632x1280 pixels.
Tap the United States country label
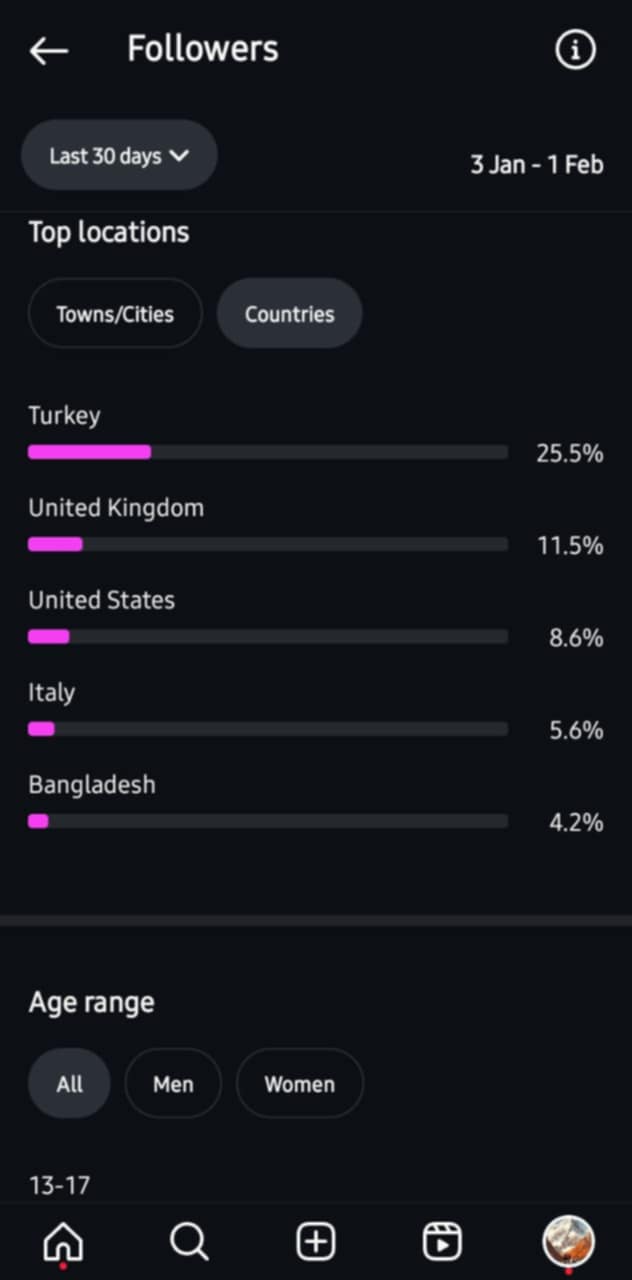(x=101, y=600)
